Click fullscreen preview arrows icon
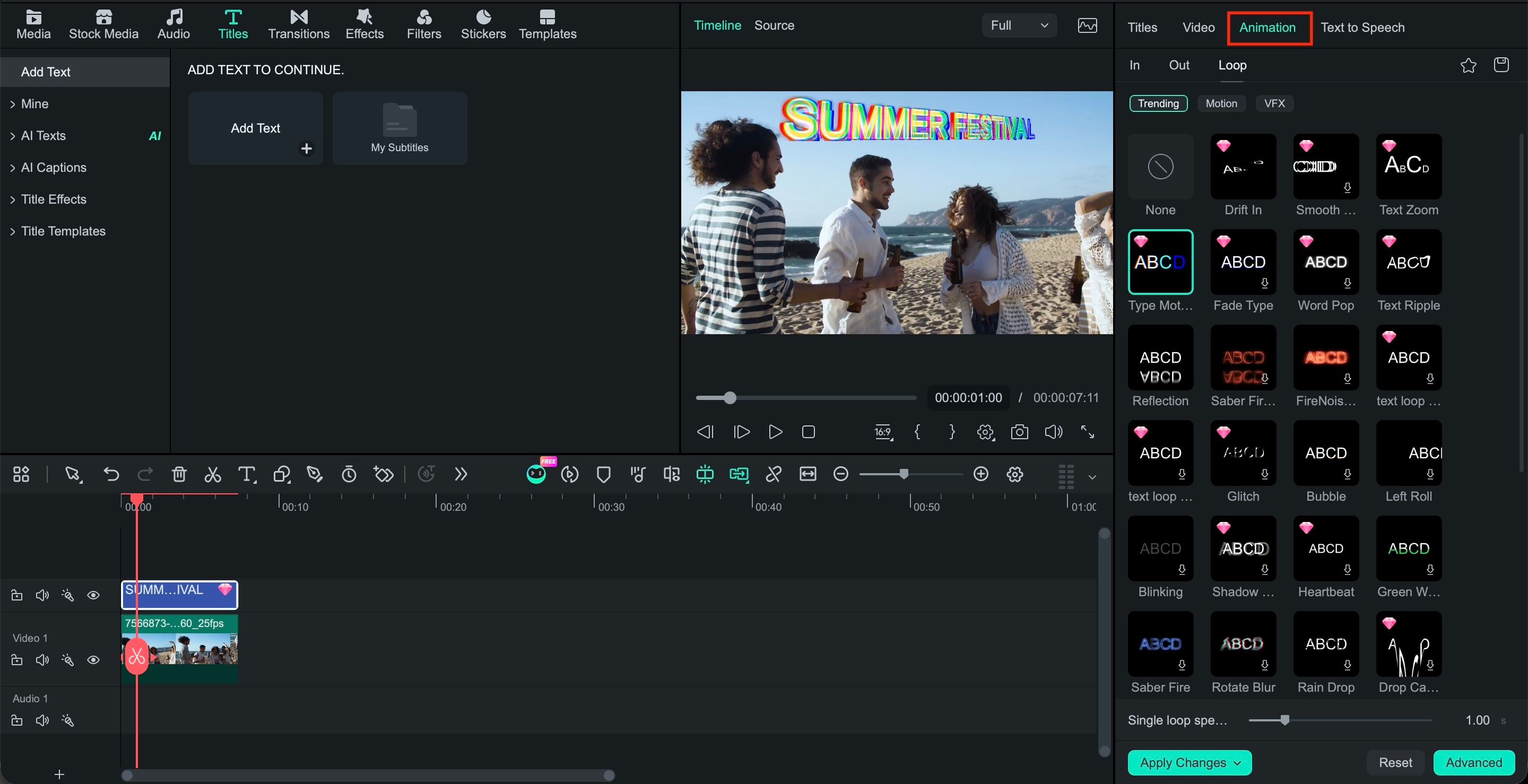The width and height of the screenshot is (1528, 784). pos(1087,432)
